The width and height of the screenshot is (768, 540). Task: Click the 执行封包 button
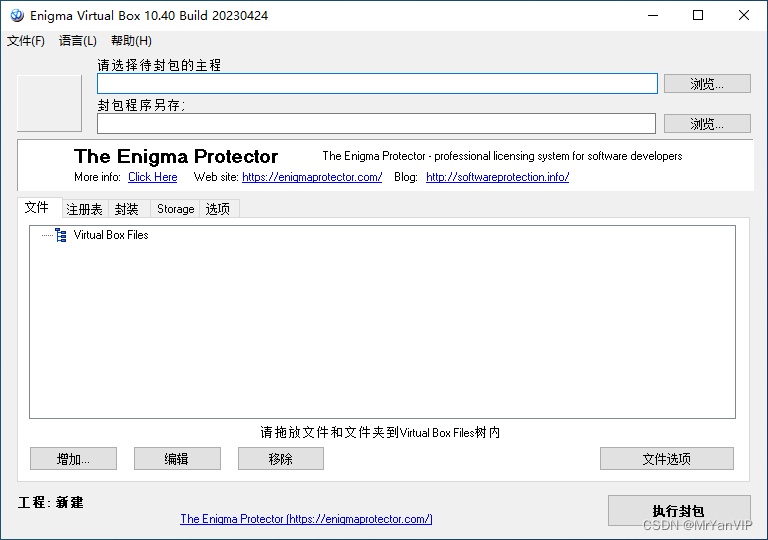pos(679,511)
